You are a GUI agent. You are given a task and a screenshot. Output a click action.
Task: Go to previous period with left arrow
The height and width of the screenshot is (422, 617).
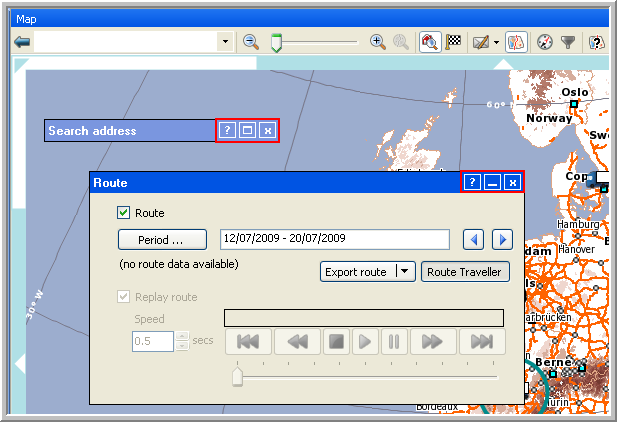476,239
